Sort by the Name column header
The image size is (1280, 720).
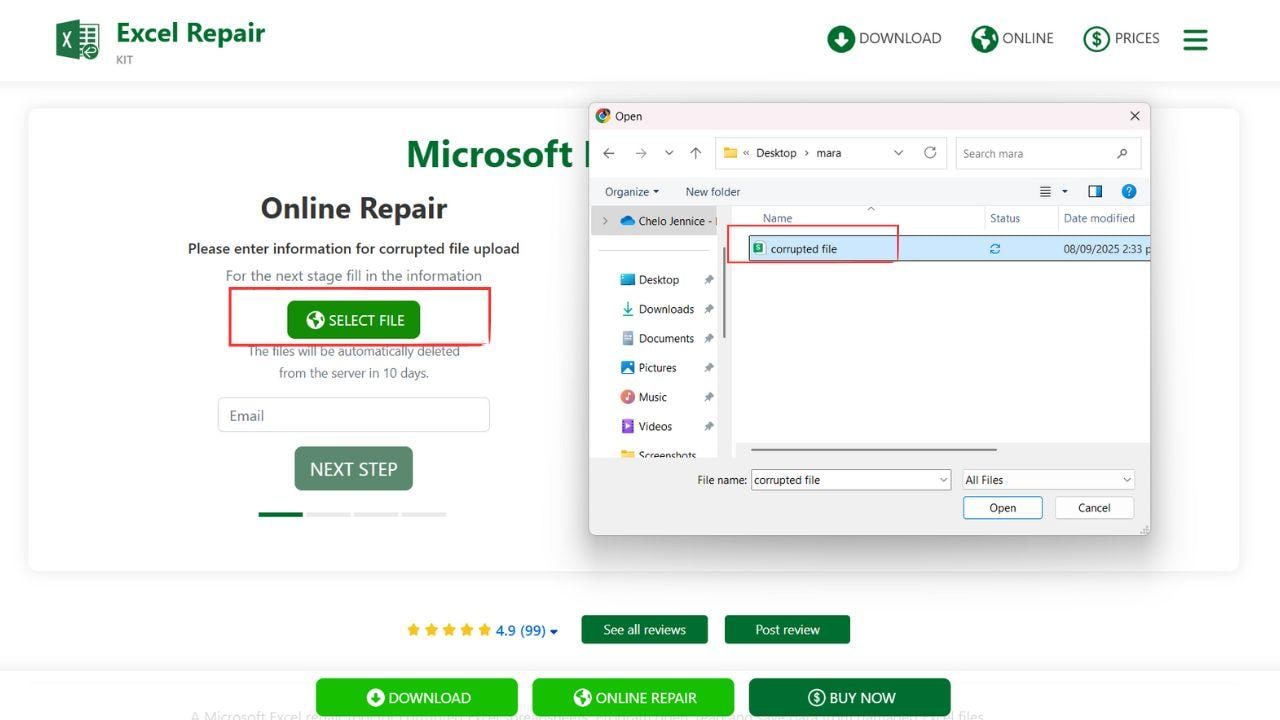[x=777, y=218]
